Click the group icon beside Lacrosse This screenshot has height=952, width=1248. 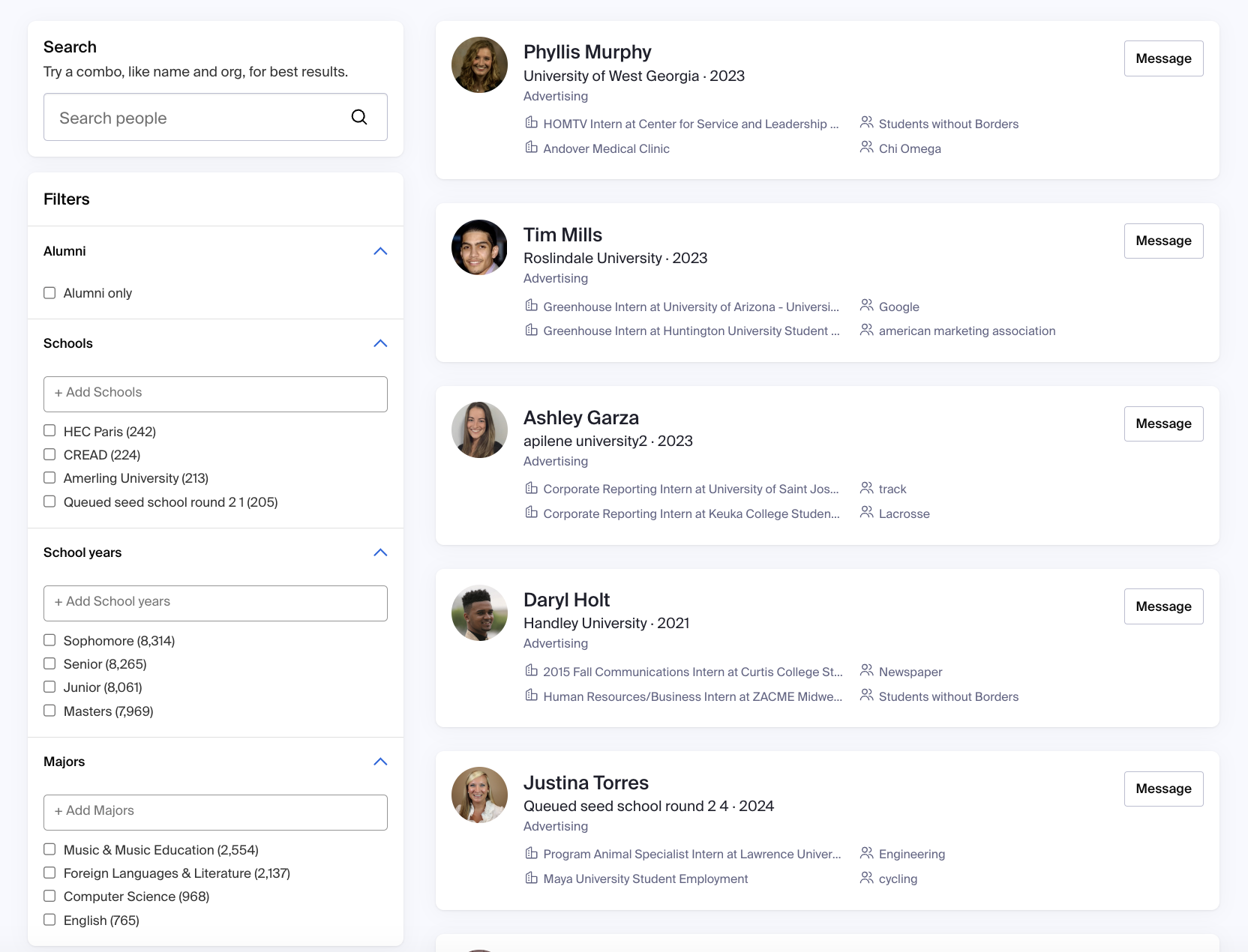[866, 513]
